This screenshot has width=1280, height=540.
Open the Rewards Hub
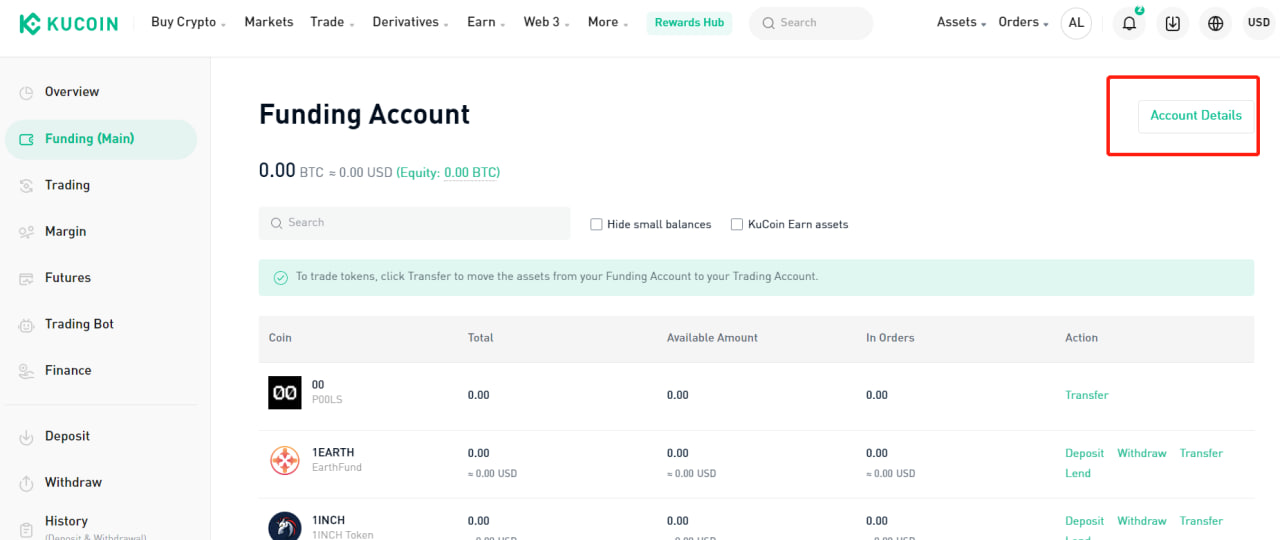[x=689, y=23]
